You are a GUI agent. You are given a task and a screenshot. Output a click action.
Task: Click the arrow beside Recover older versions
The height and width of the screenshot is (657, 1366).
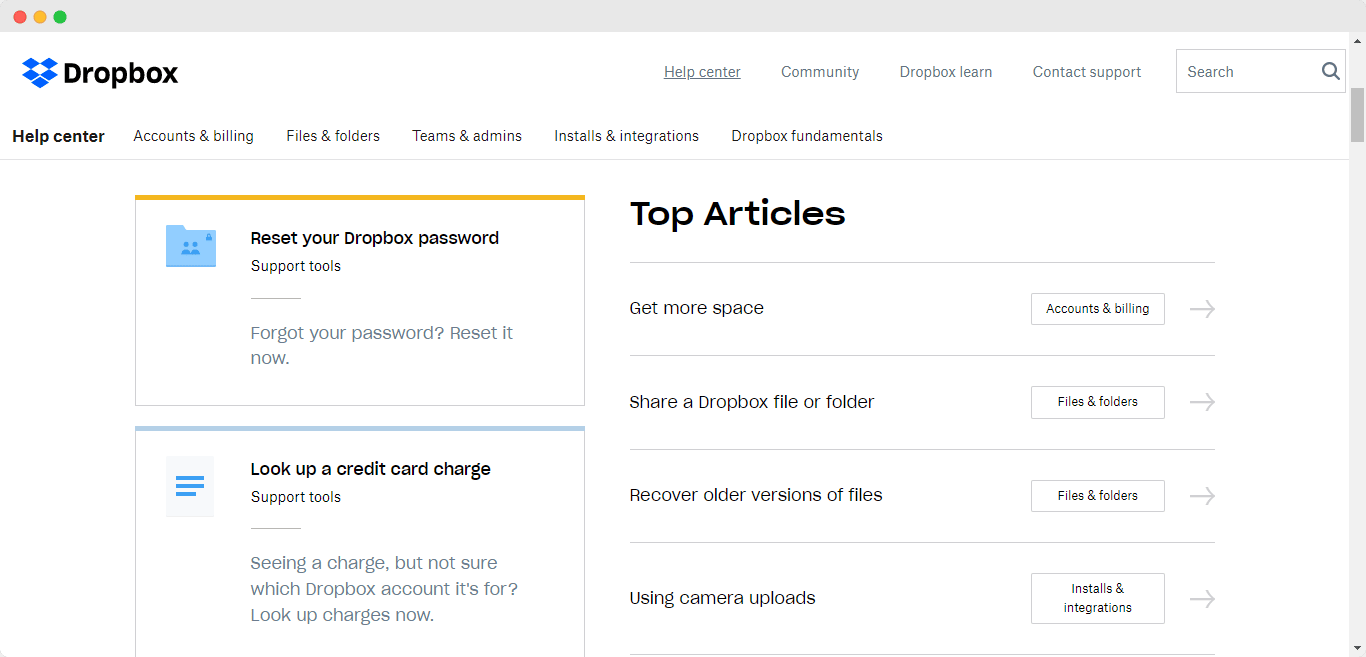[1201, 495]
